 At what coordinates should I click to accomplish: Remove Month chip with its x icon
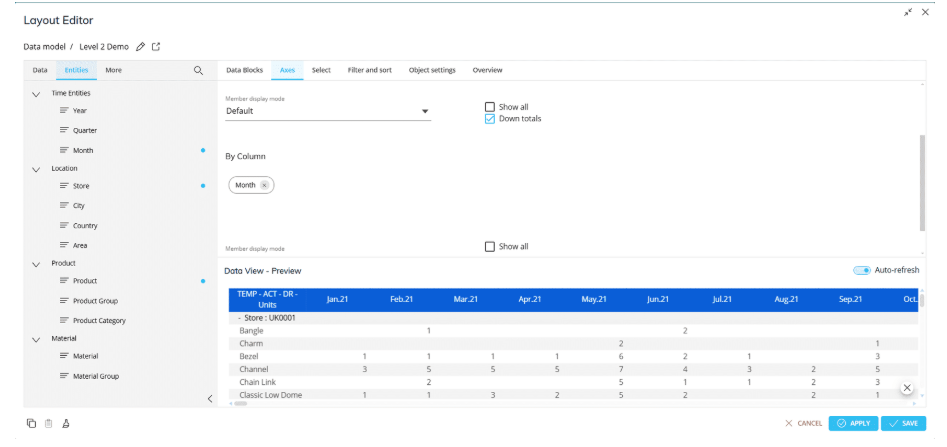264,185
